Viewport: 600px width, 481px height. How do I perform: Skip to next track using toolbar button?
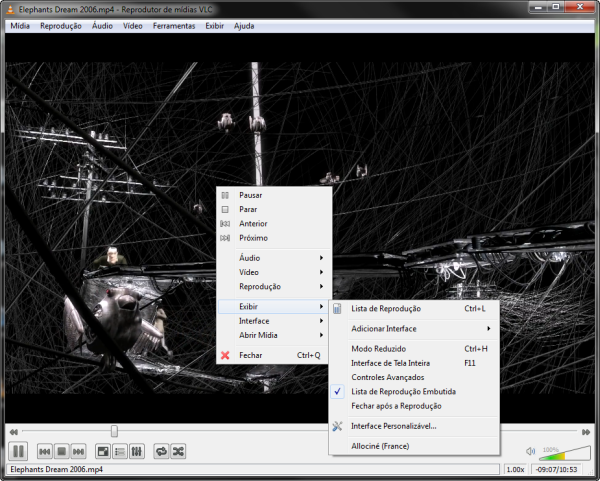[x=78, y=452]
